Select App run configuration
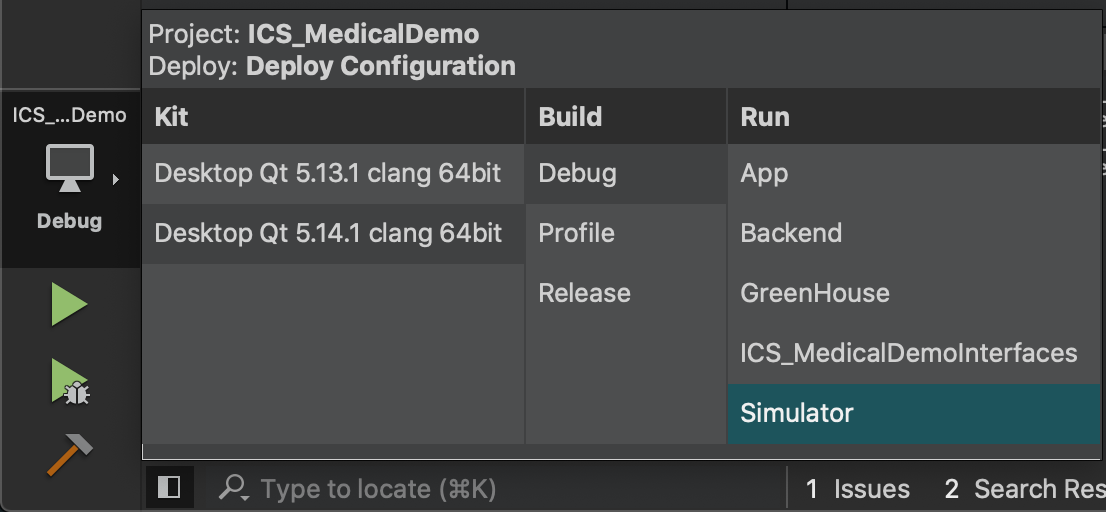Image resolution: width=1106 pixels, height=512 pixels. pyautogui.click(x=913, y=173)
